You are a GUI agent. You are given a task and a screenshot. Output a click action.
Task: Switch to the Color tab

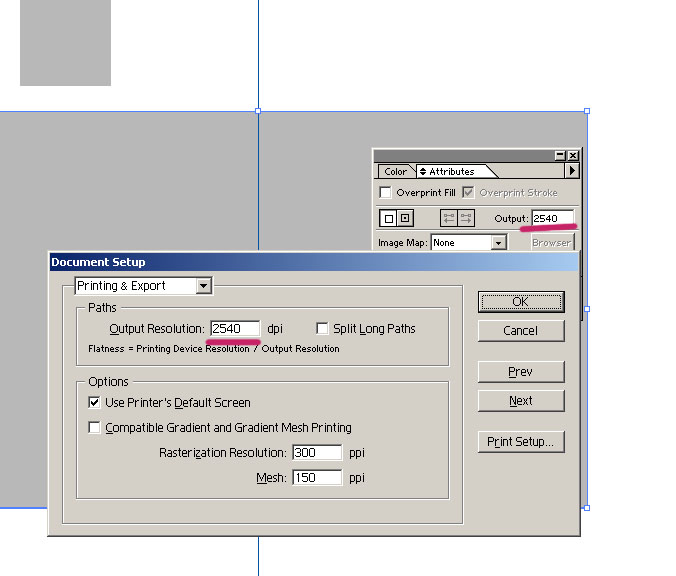tap(395, 172)
